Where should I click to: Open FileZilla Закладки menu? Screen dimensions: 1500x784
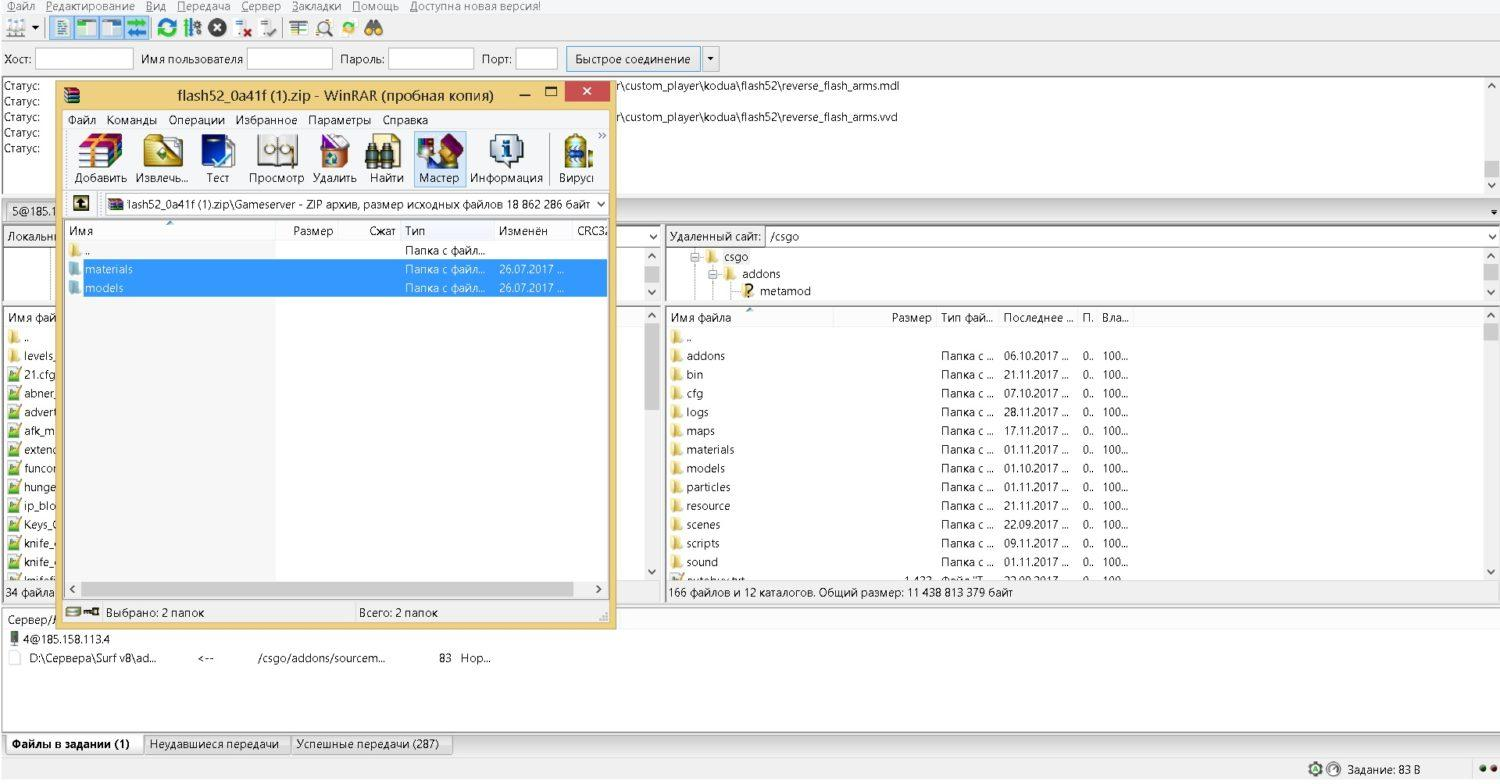point(317,6)
